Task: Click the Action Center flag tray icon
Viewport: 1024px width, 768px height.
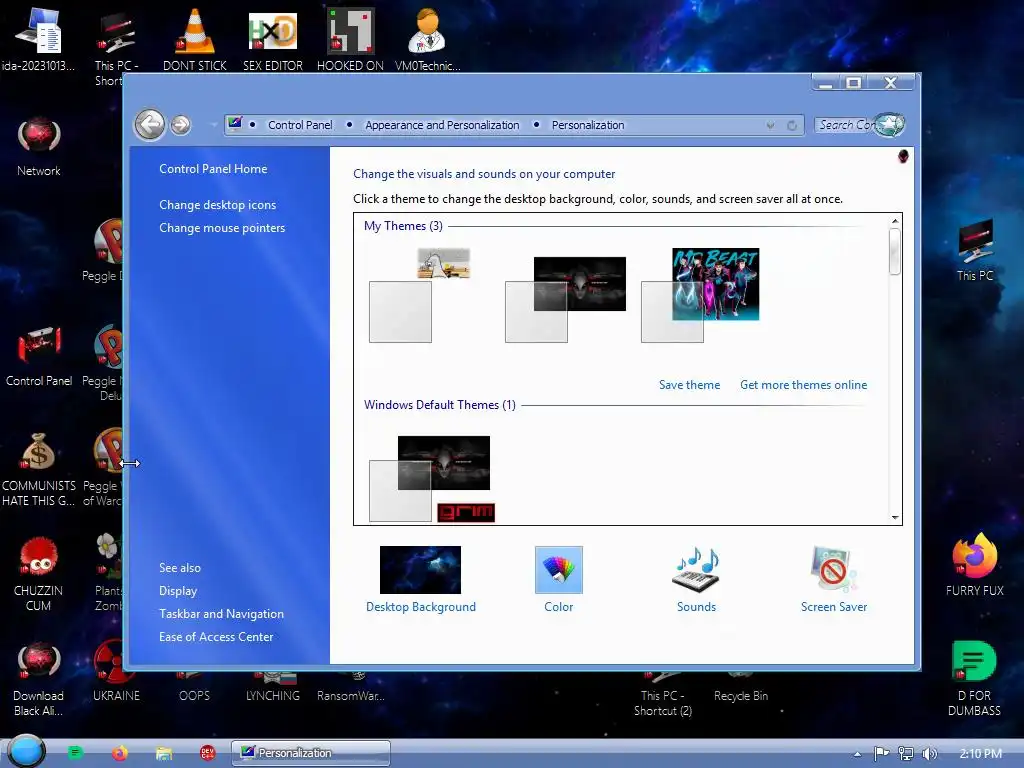Action: (882, 754)
